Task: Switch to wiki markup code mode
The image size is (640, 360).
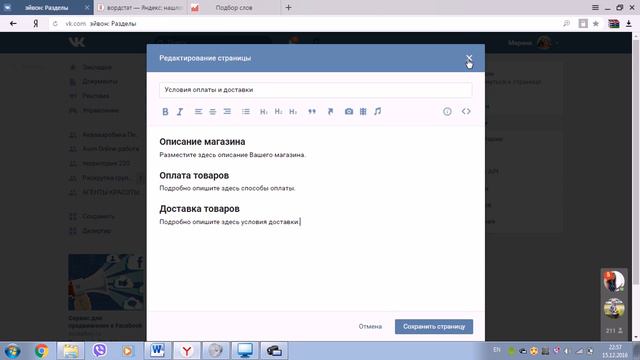Action: [x=466, y=111]
